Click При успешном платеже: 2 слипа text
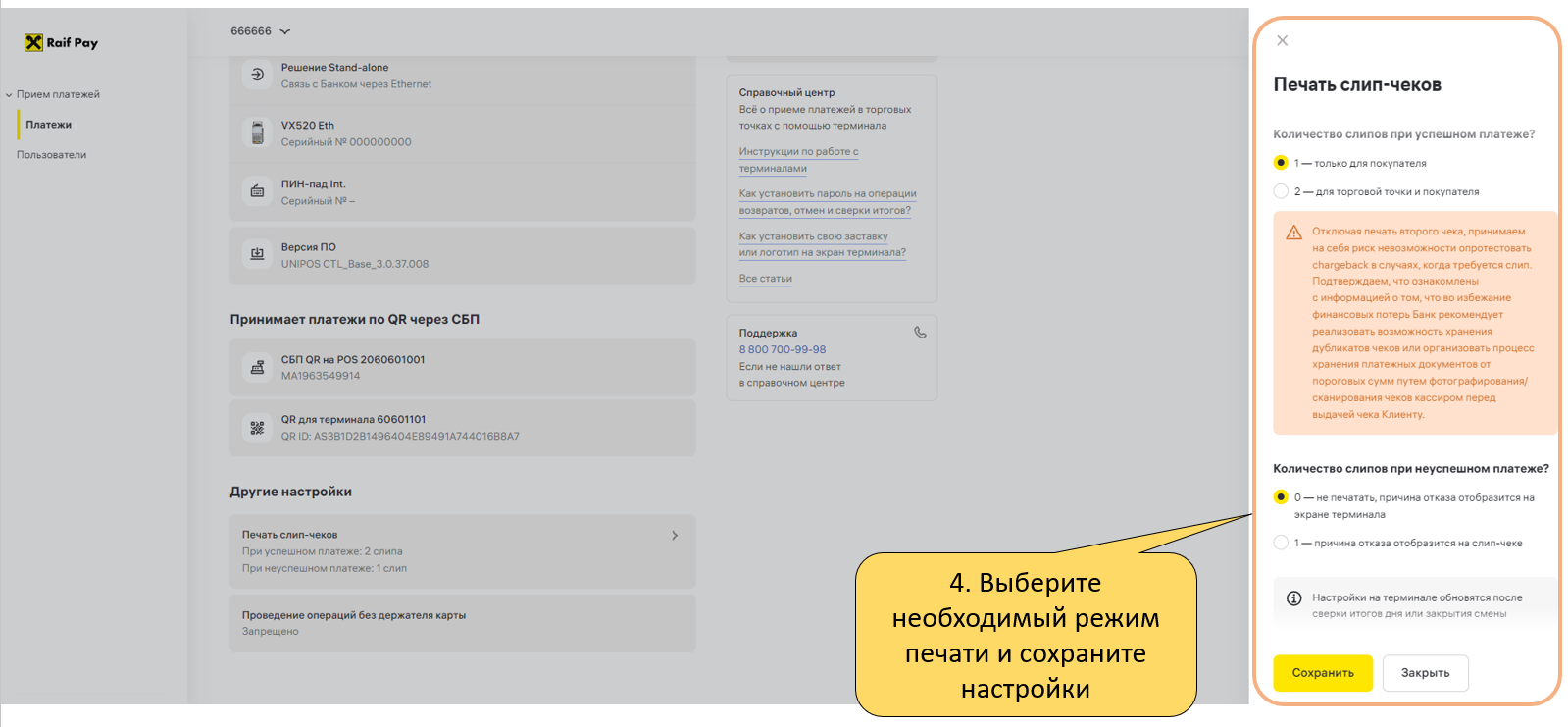The width and height of the screenshot is (1568, 727). point(322,551)
